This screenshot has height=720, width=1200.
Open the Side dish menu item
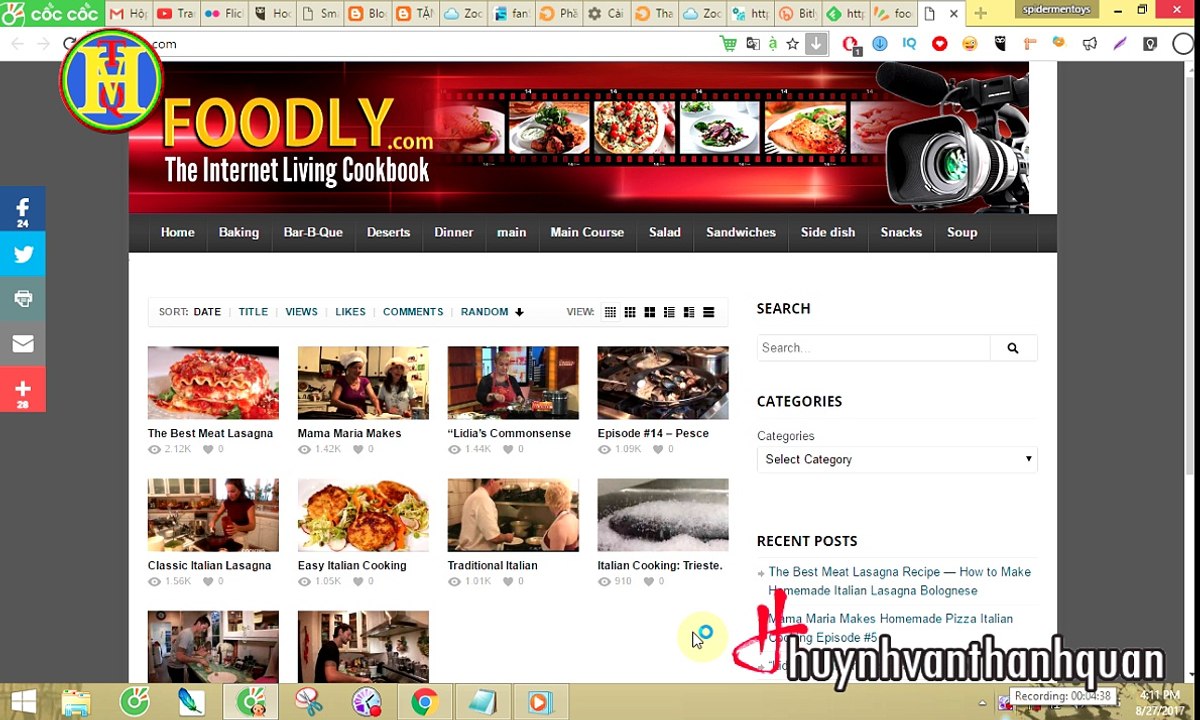click(x=828, y=232)
